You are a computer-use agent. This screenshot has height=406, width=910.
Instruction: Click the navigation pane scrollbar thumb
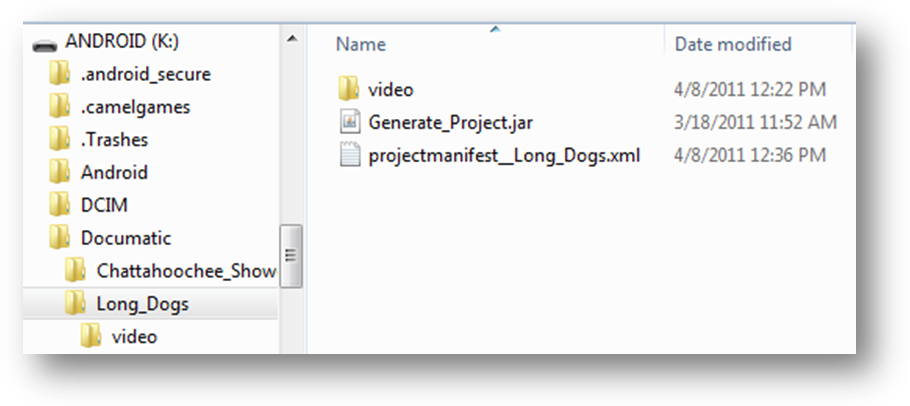292,257
